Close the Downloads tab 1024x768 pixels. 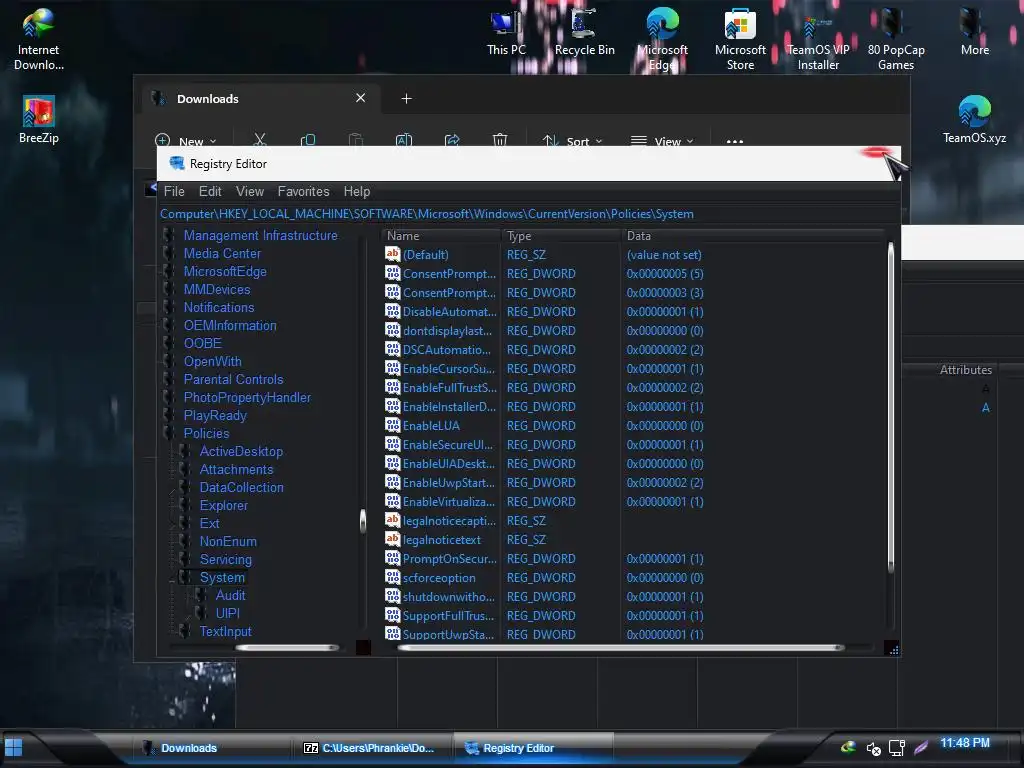[360, 98]
